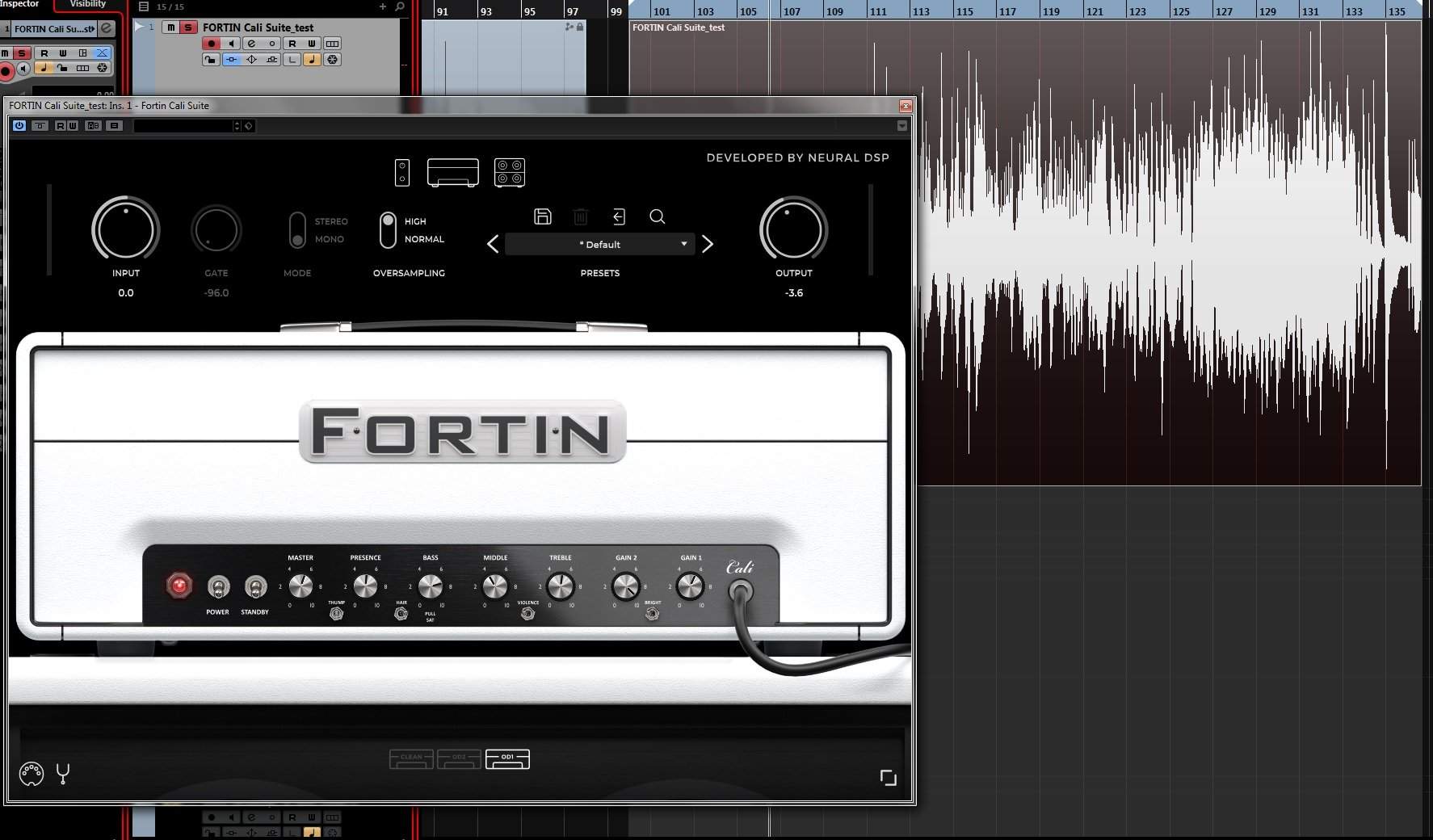This screenshot has height=840, width=1433.
Task: Click the MIDDLE knob on amp
Action: coord(495,586)
